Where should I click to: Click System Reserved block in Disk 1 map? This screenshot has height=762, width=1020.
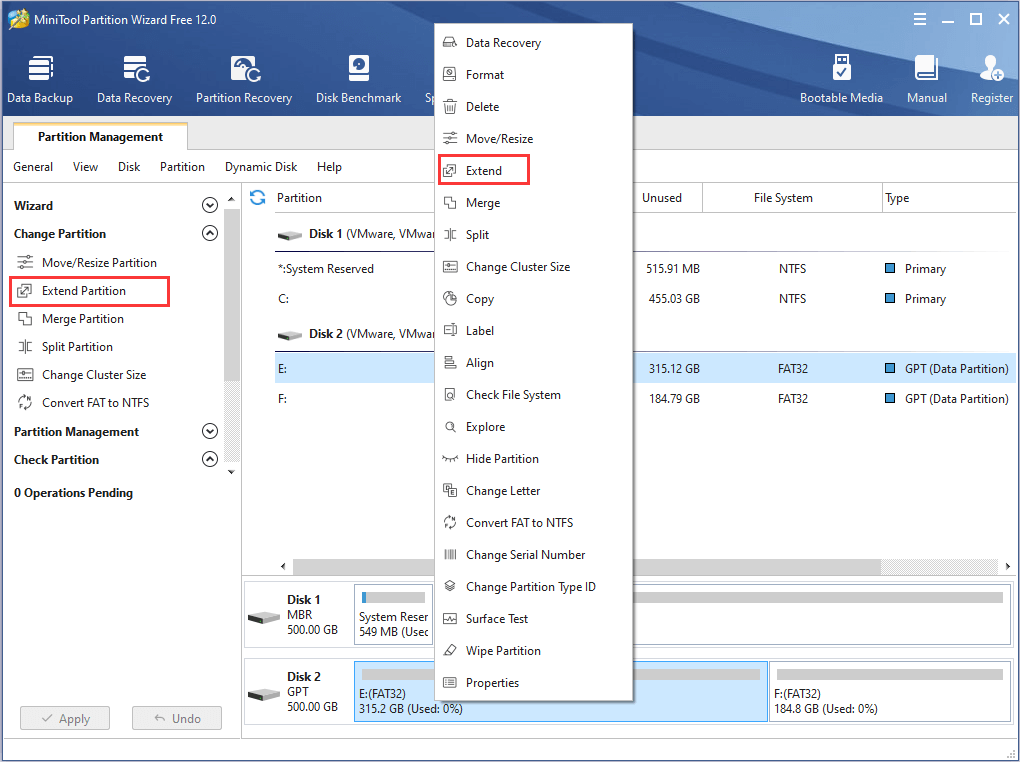[394, 614]
